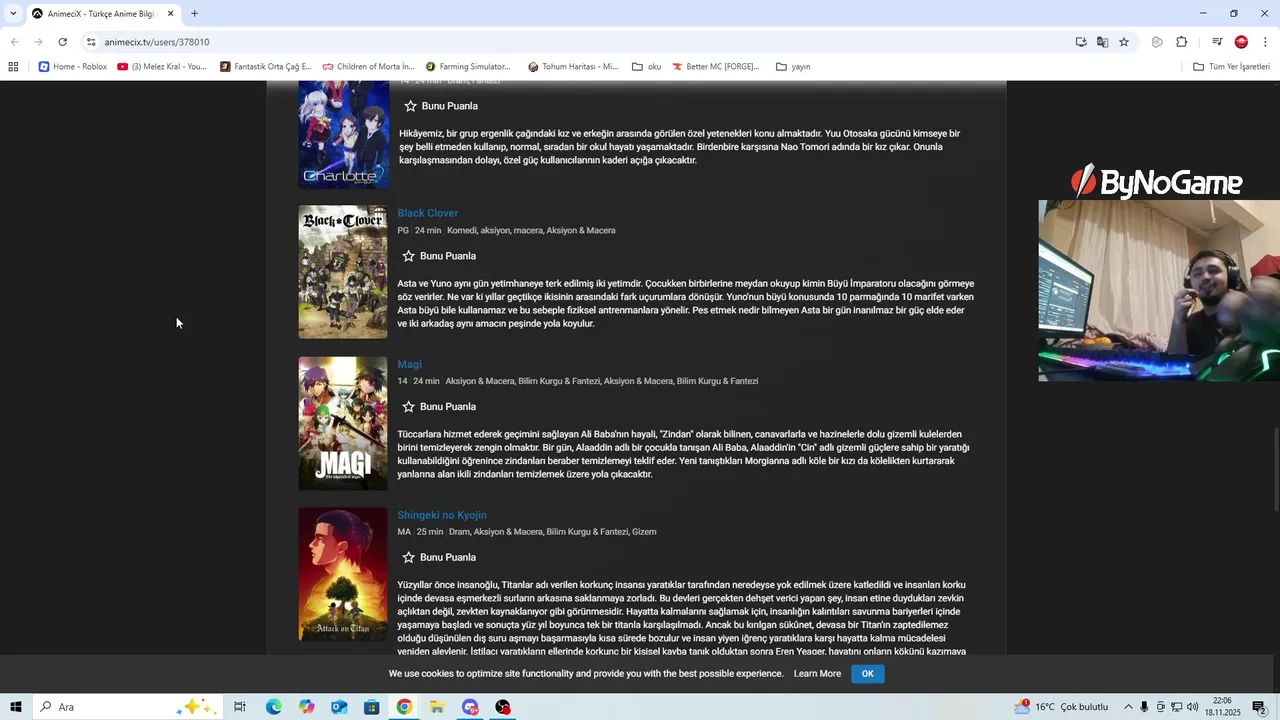Viewport: 1280px width, 720px height.
Task: Click the star icon under Black Clover
Action: pyautogui.click(x=408, y=256)
